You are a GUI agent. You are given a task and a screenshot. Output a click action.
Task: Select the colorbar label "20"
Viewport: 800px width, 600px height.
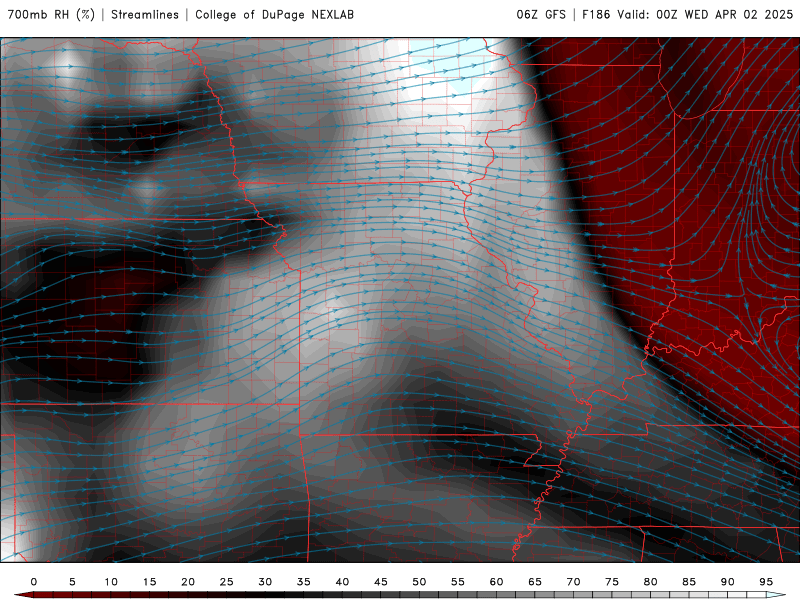pos(188,582)
